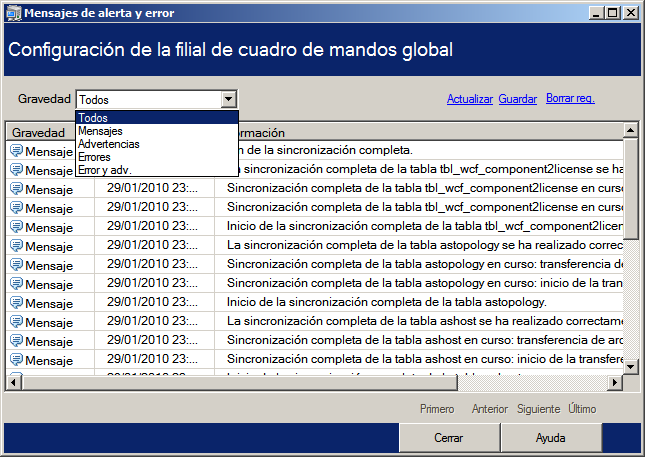Click the Actualizar link
The width and height of the screenshot is (645, 457).
469,99
